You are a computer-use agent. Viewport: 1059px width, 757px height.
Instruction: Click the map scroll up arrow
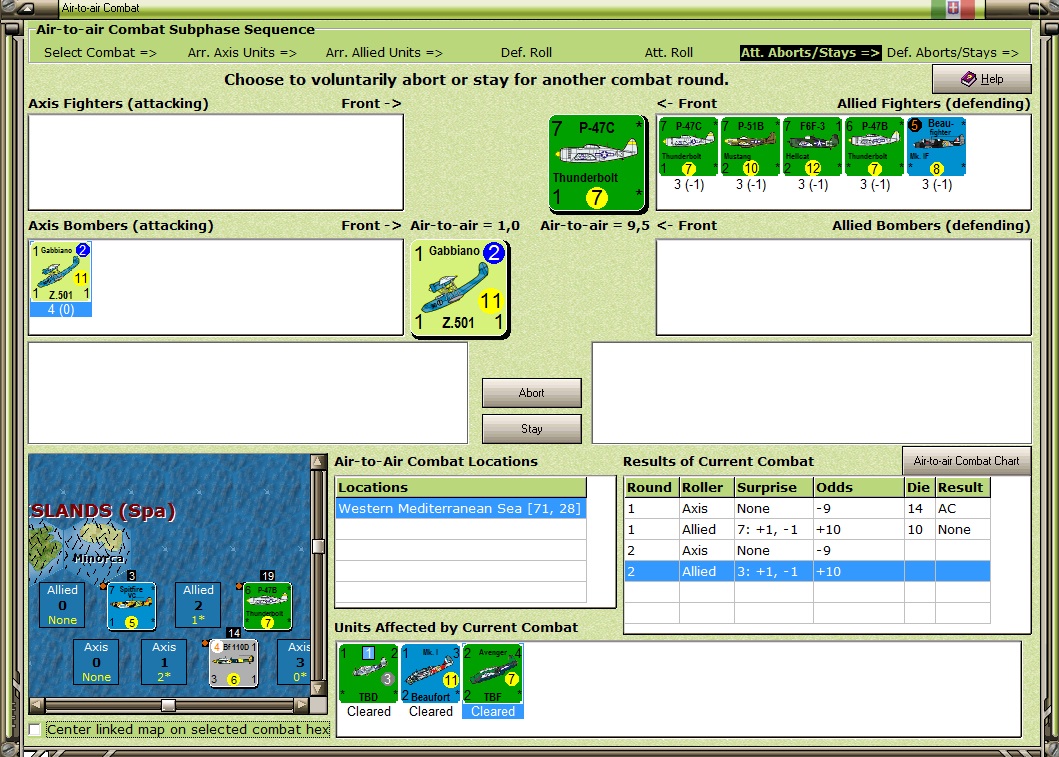coord(318,461)
